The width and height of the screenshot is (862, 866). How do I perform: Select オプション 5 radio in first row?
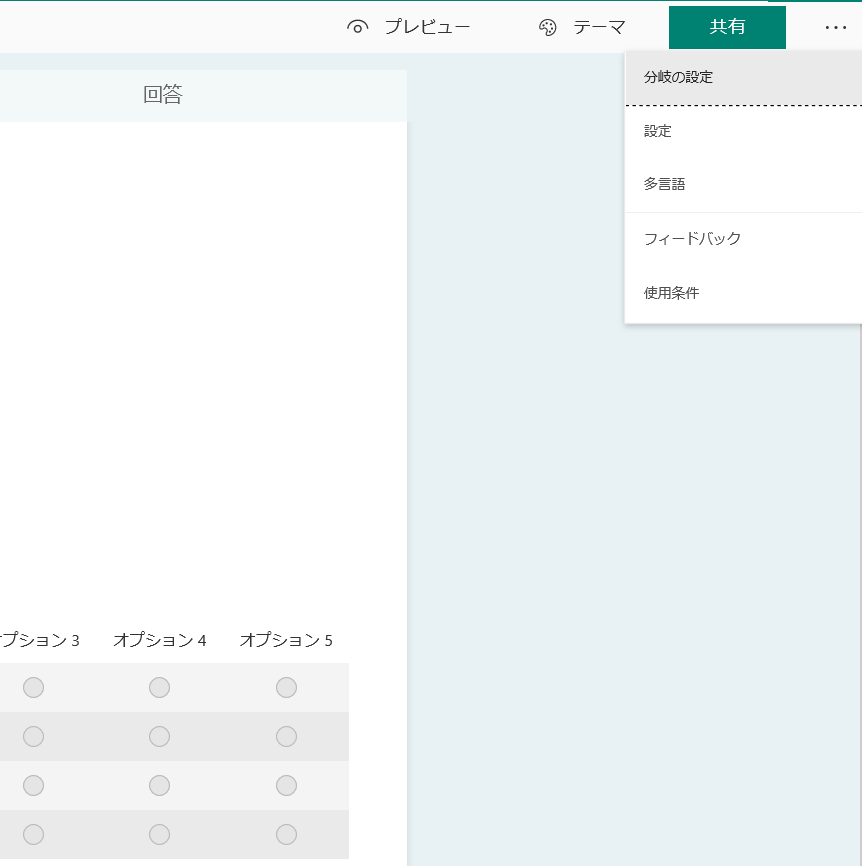(x=286, y=688)
